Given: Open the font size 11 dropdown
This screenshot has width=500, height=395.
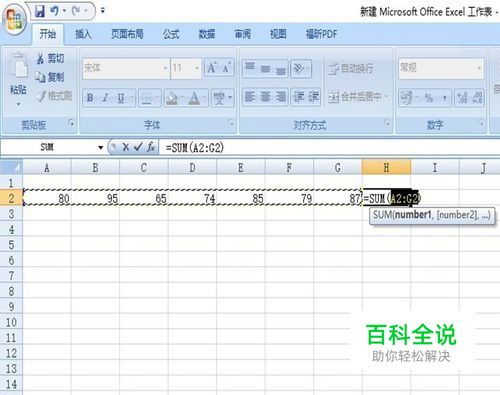Looking at the screenshot, I should tap(197, 68).
